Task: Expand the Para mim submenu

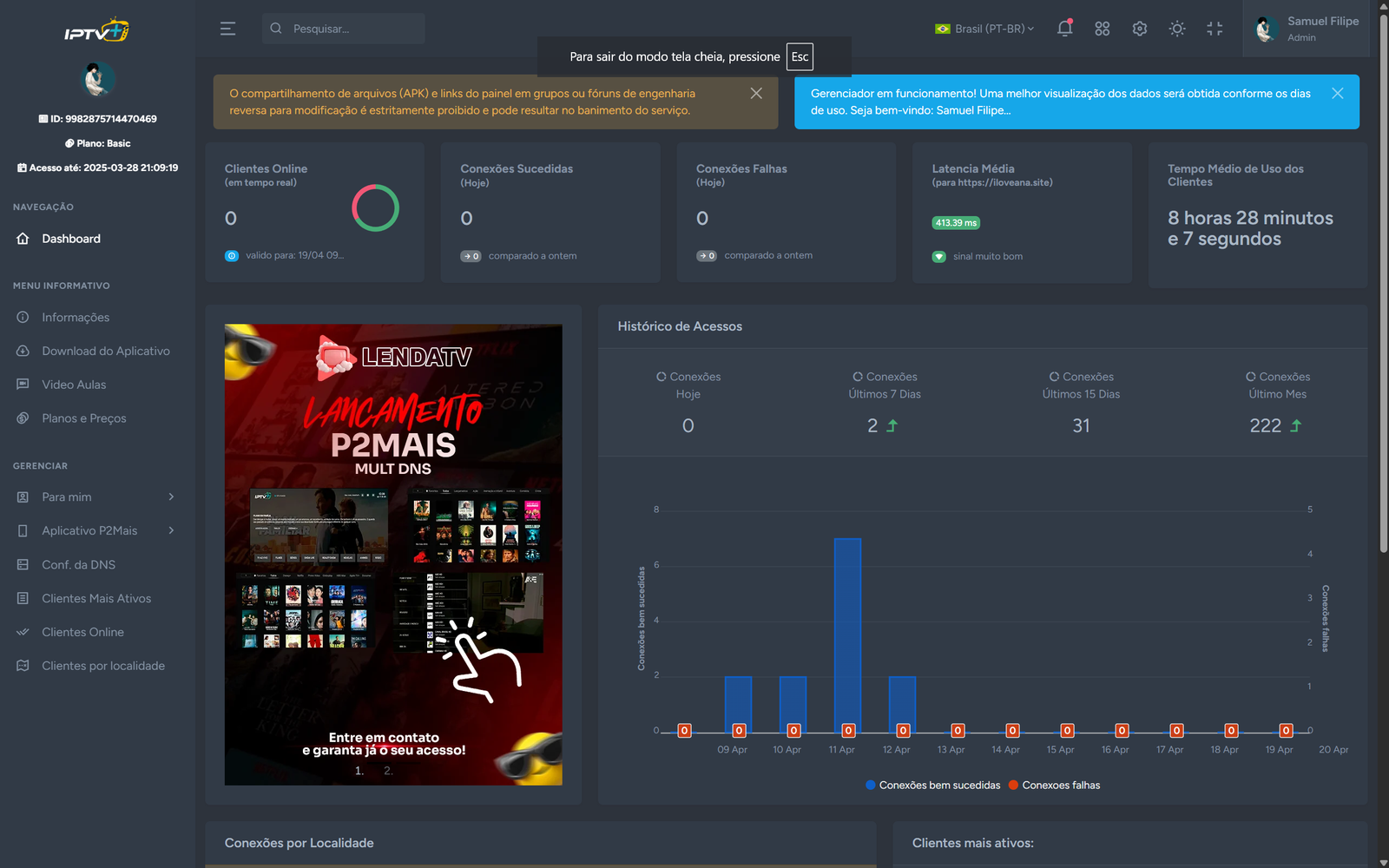Action: [x=97, y=497]
